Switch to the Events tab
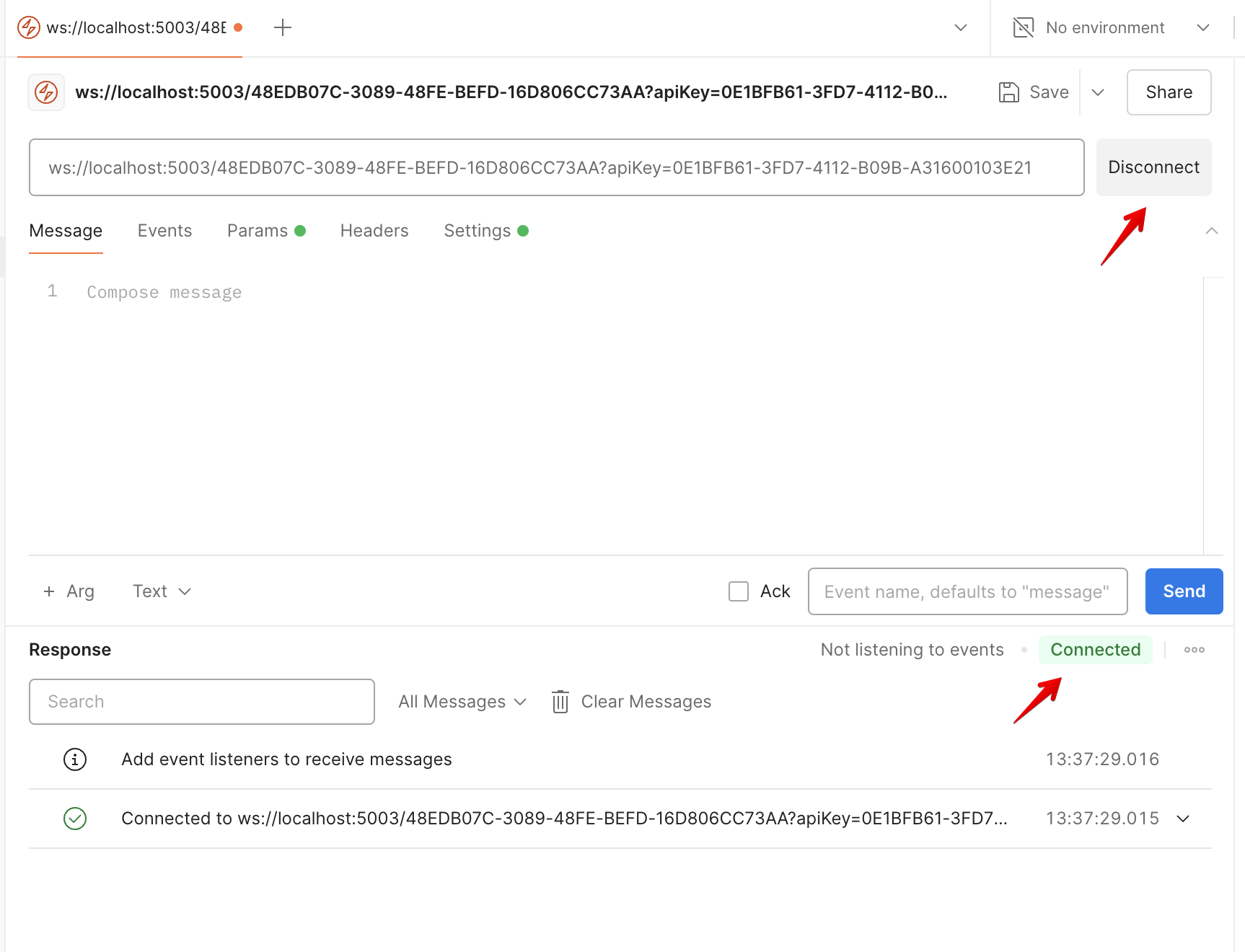This screenshot has width=1245, height=952. click(x=164, y=231)
